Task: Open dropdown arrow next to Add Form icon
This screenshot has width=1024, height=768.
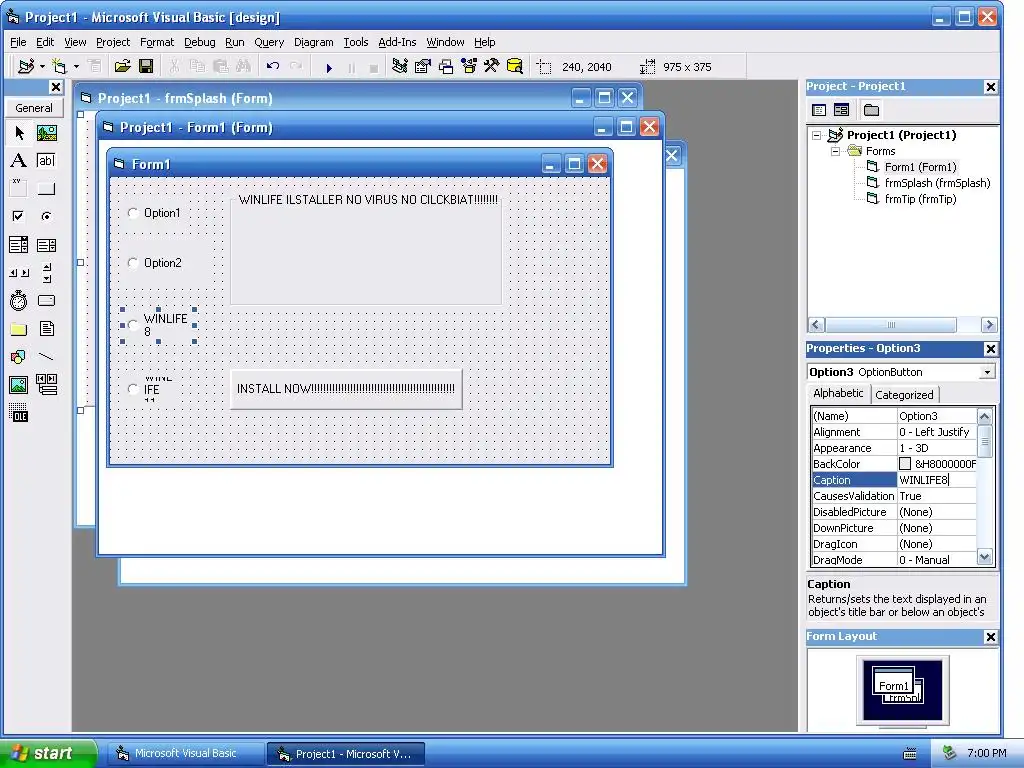Action: [x=76, y=66]
